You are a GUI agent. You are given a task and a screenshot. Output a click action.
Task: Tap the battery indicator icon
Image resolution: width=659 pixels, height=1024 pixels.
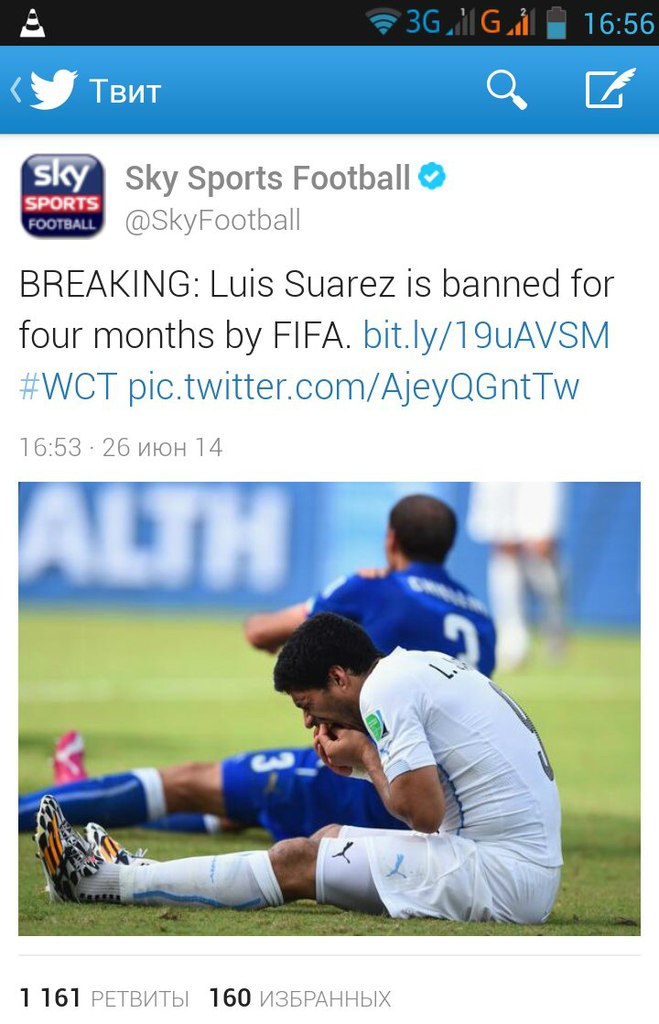(556, 23)
